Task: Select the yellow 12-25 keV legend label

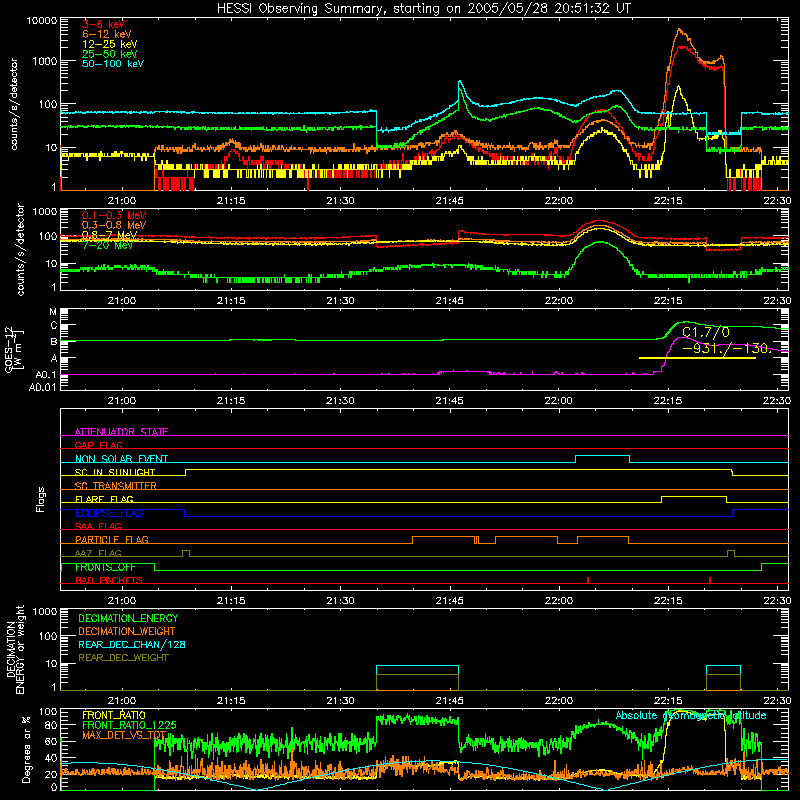Action: coord(109,44)
